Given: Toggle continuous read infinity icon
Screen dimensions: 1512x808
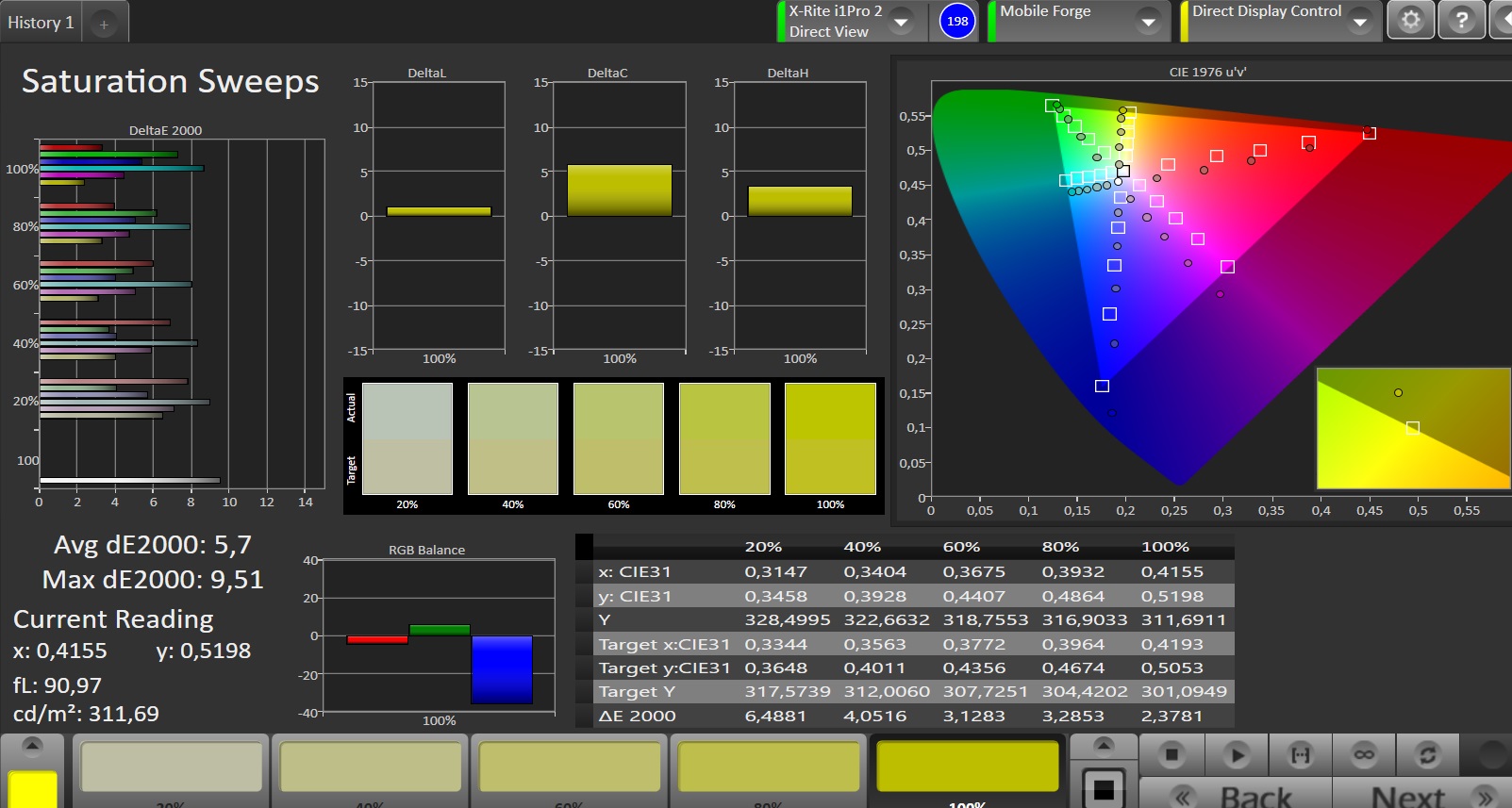Looking at the screenshot, I should click(1364, 755).
